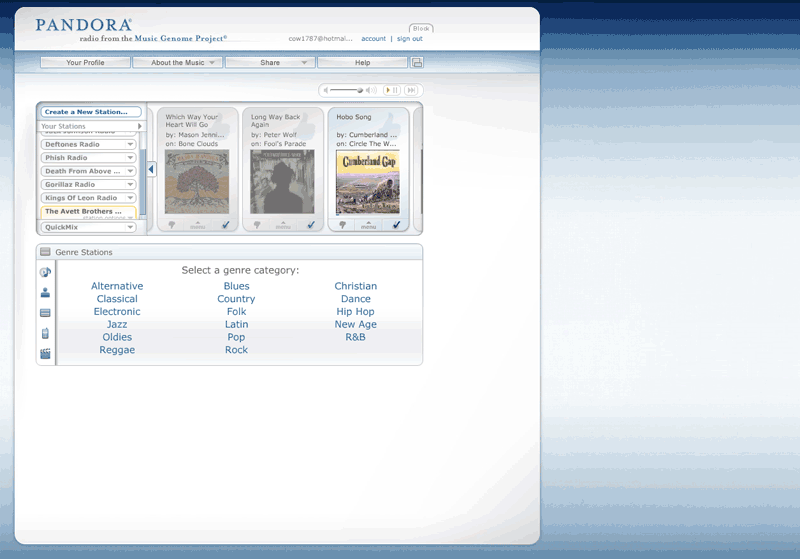The image size is (800, 559).
Task: Thumbs up checkmark on Which Way Your Heart
Action: pyautogui.click(x=226, y=224)
